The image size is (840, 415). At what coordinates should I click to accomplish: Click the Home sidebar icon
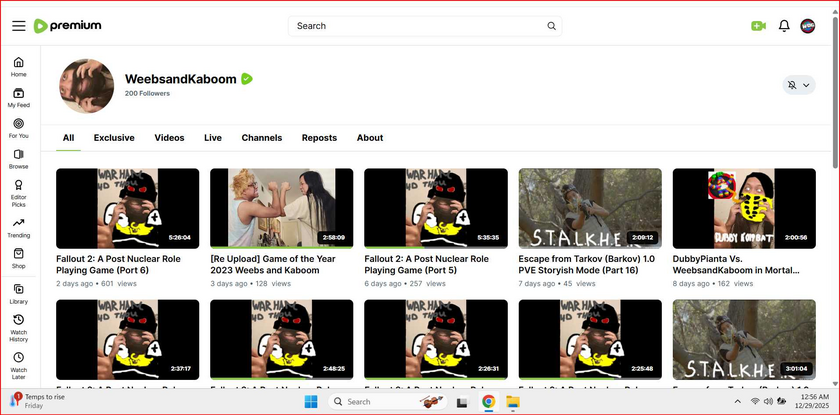pos(19,66)
